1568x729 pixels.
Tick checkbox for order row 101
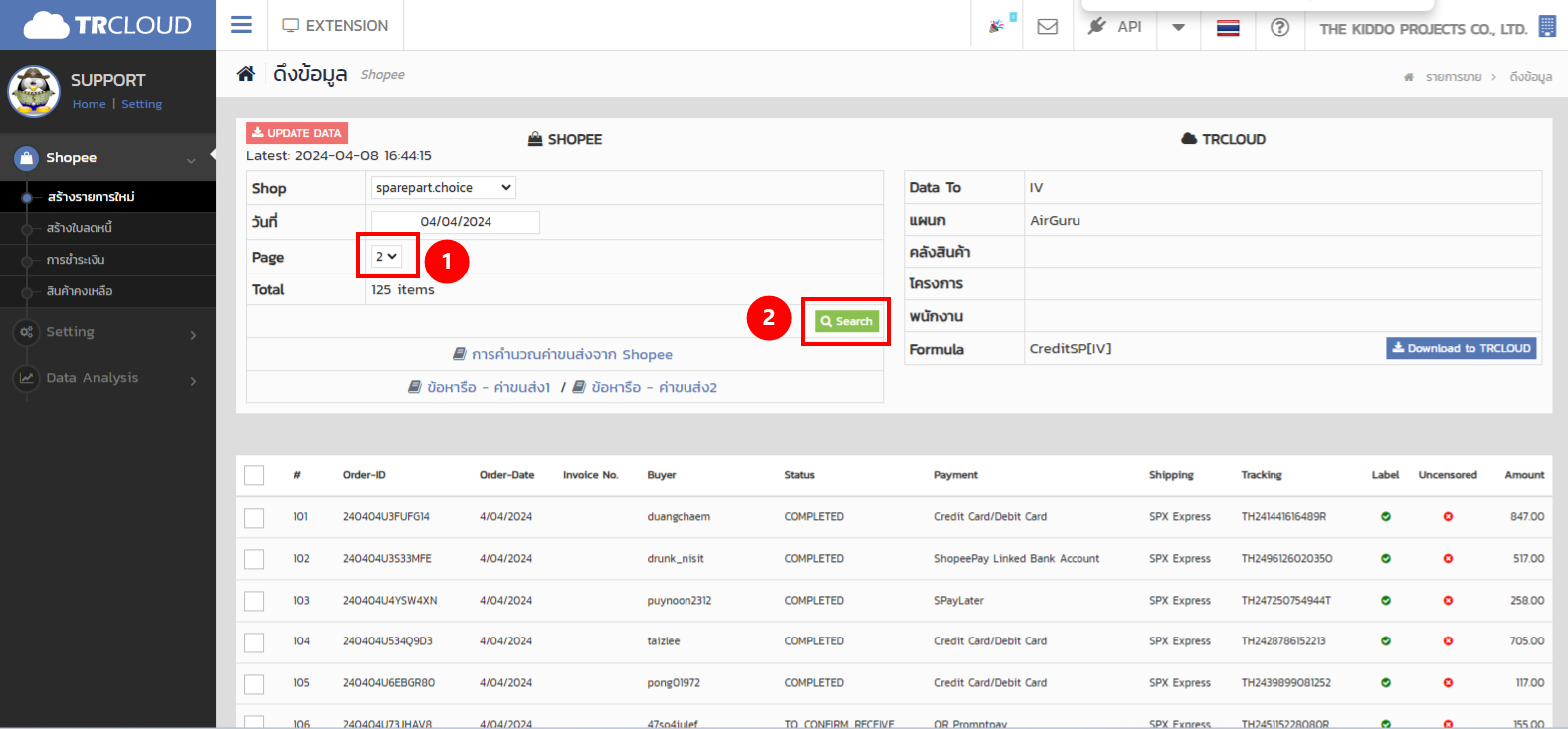pos(254,517)
